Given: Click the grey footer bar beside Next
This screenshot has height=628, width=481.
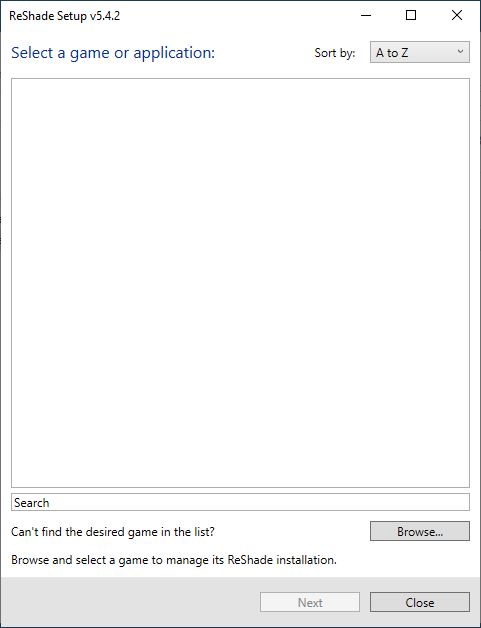Looking at the screenshot, I should (x=130, y=602).
